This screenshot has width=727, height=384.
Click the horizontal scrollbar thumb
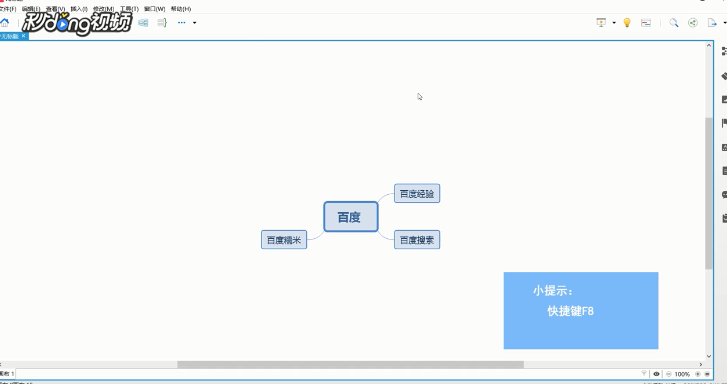(x=351, y=365)
